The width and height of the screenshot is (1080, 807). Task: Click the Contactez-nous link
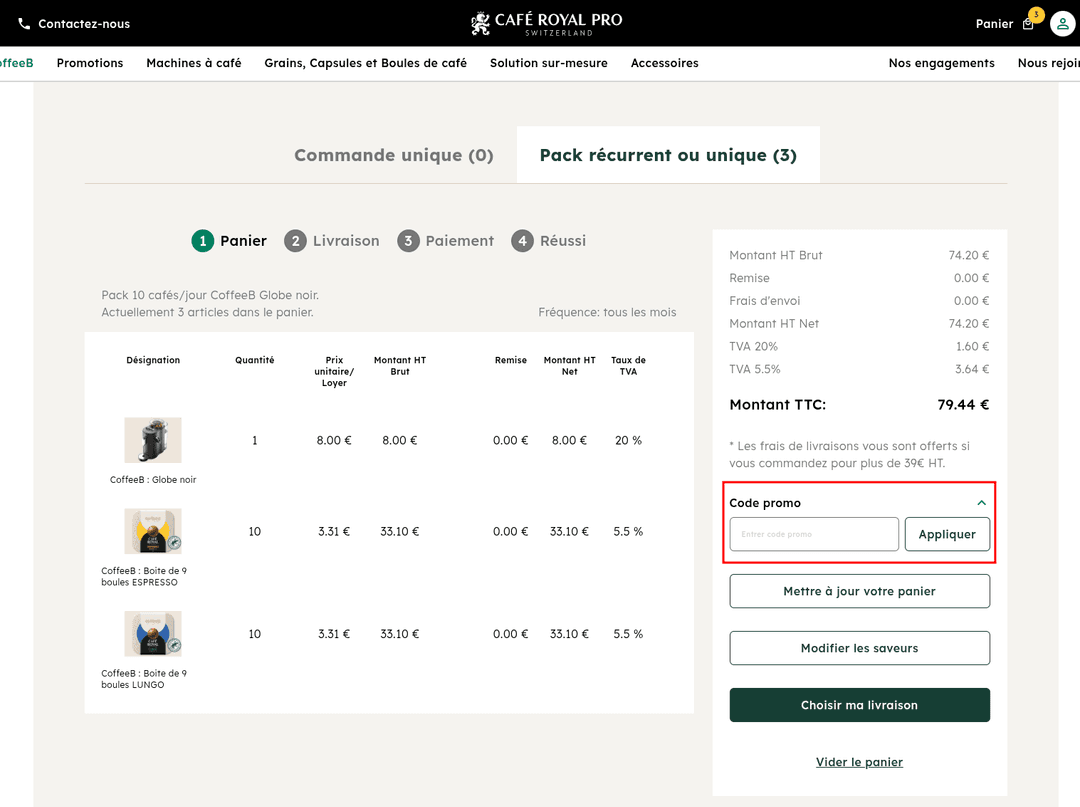click(x=84, y=23)
